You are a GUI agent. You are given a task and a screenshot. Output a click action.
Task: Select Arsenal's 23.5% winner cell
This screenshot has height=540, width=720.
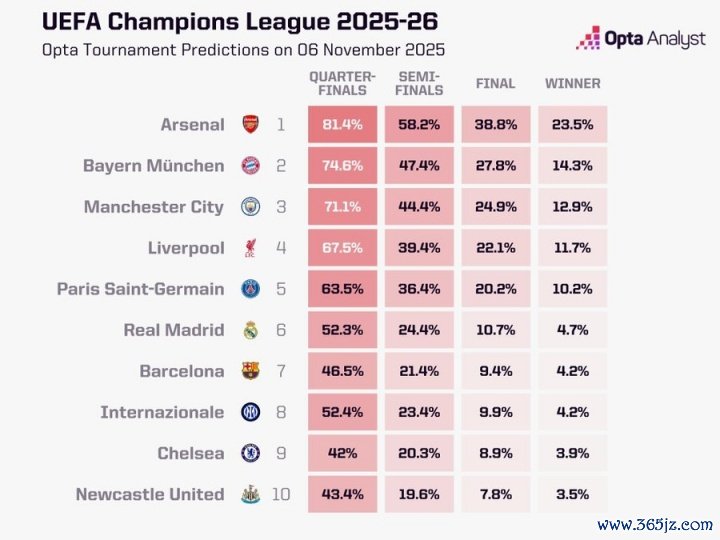(x=573, y=125)
